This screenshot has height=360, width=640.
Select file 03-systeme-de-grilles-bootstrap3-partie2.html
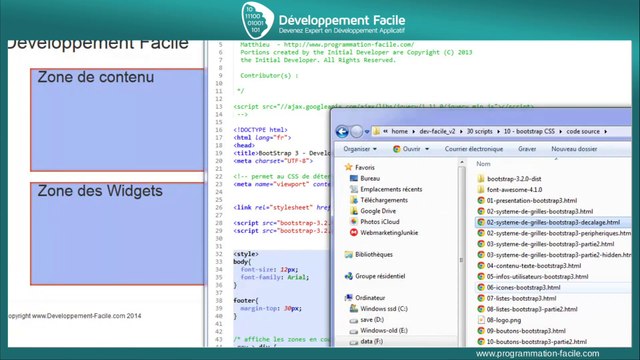[545, 244]
